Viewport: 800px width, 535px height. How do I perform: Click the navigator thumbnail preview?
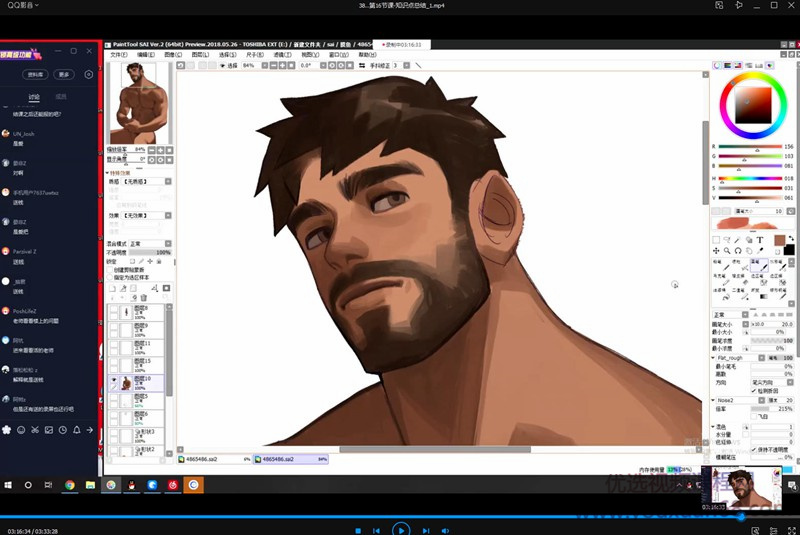139,101
